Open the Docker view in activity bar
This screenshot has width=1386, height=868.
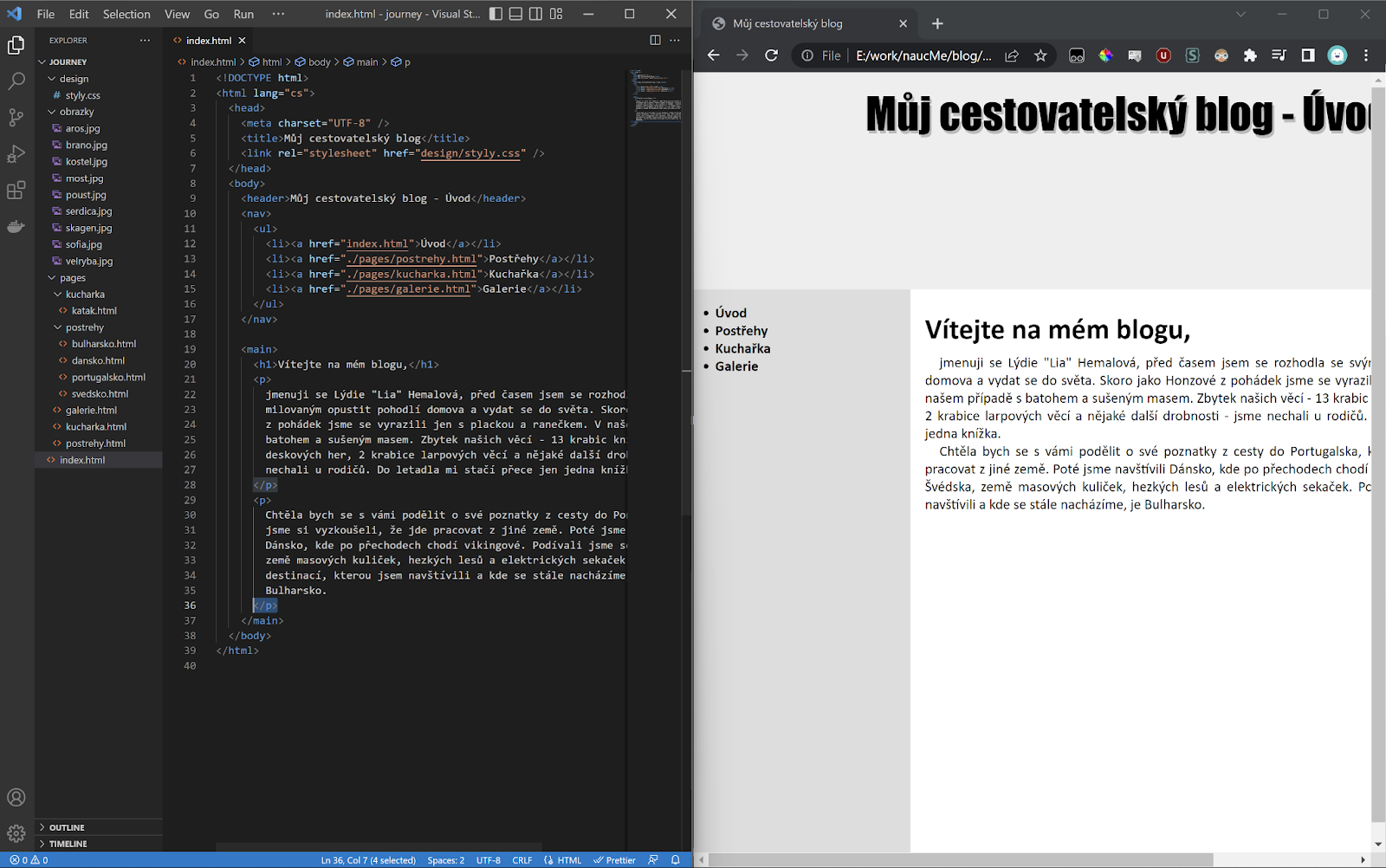(16, 227)
